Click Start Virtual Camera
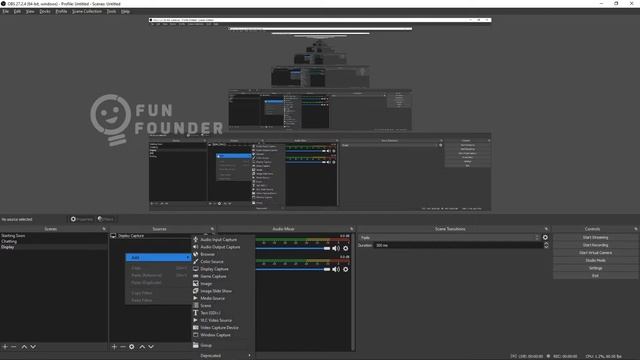 [596, 253]
